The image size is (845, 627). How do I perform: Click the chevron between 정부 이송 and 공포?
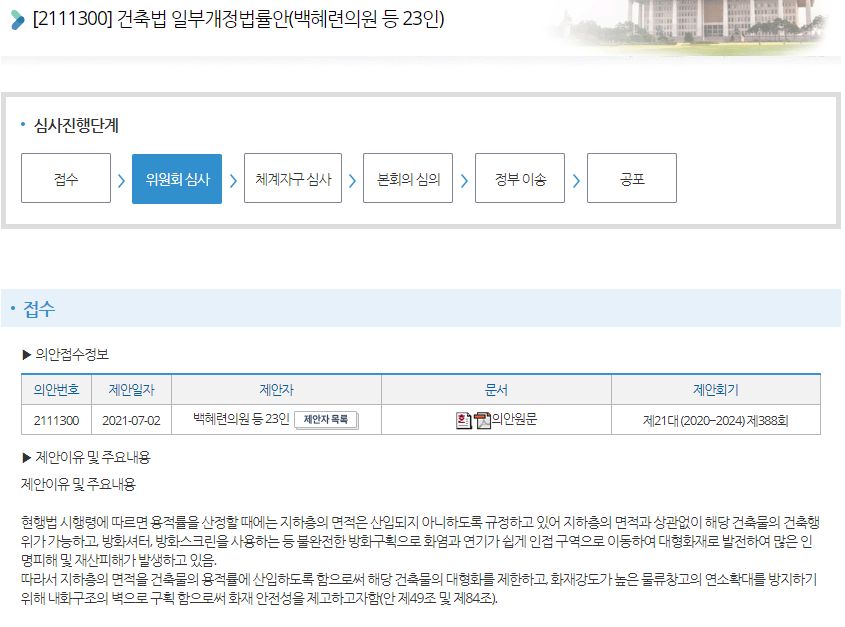pyautogui.click(x=576, y=181)
